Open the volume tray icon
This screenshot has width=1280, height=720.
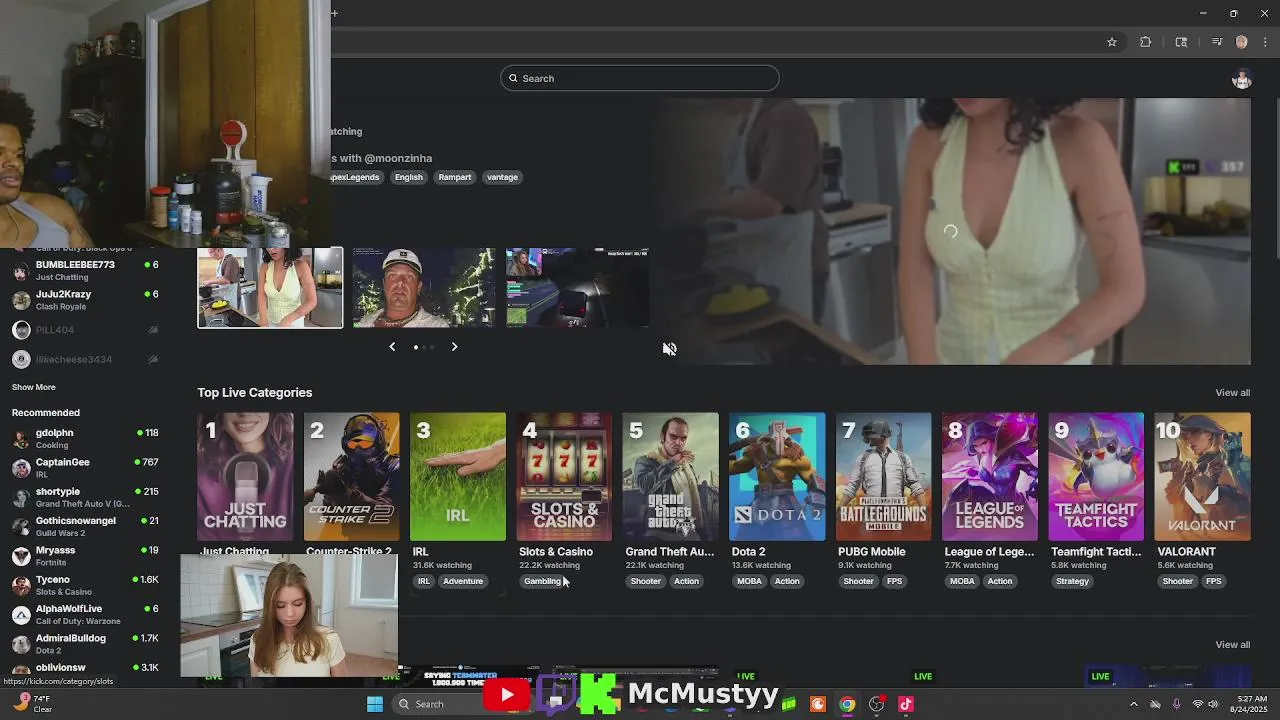coord(1213,704)
